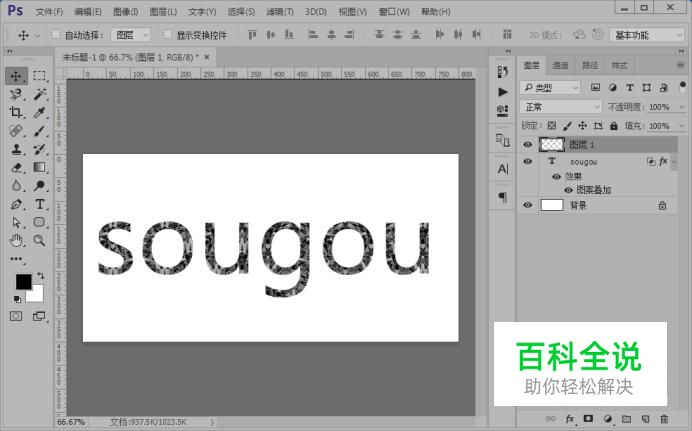This screenshot has height=431, width=692.
Task: Open the Layers panel options menu
Action: (x=680, y=65)
